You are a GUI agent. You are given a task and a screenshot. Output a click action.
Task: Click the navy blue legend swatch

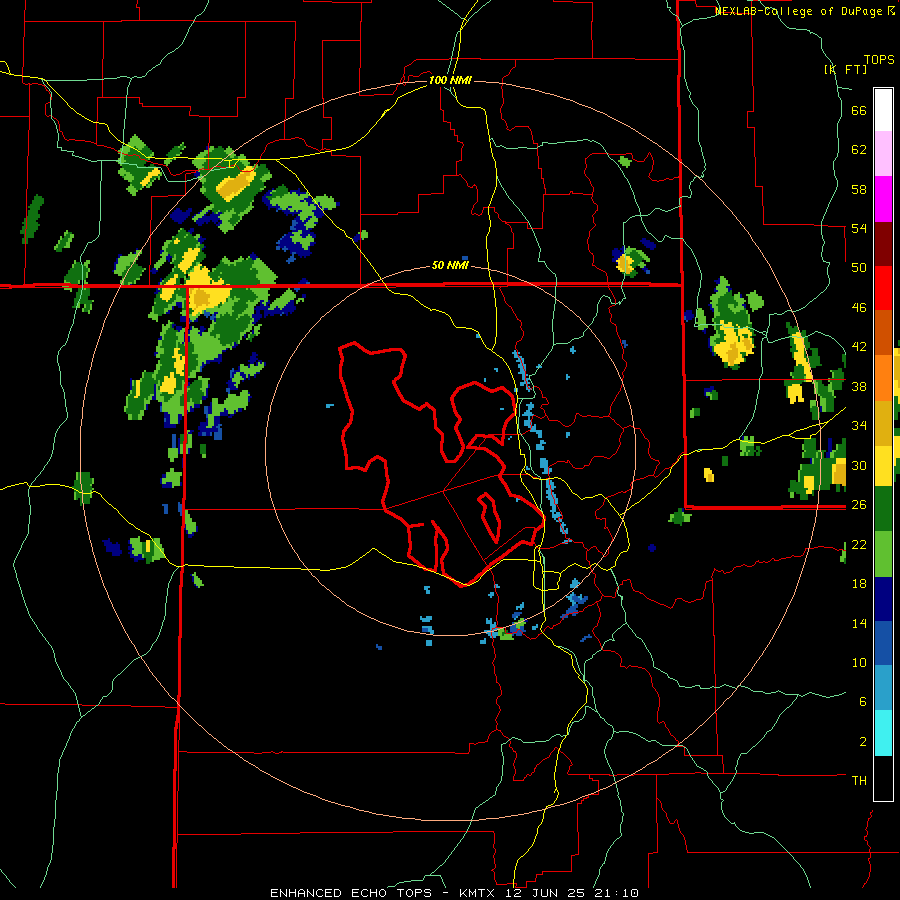(883, 599)
